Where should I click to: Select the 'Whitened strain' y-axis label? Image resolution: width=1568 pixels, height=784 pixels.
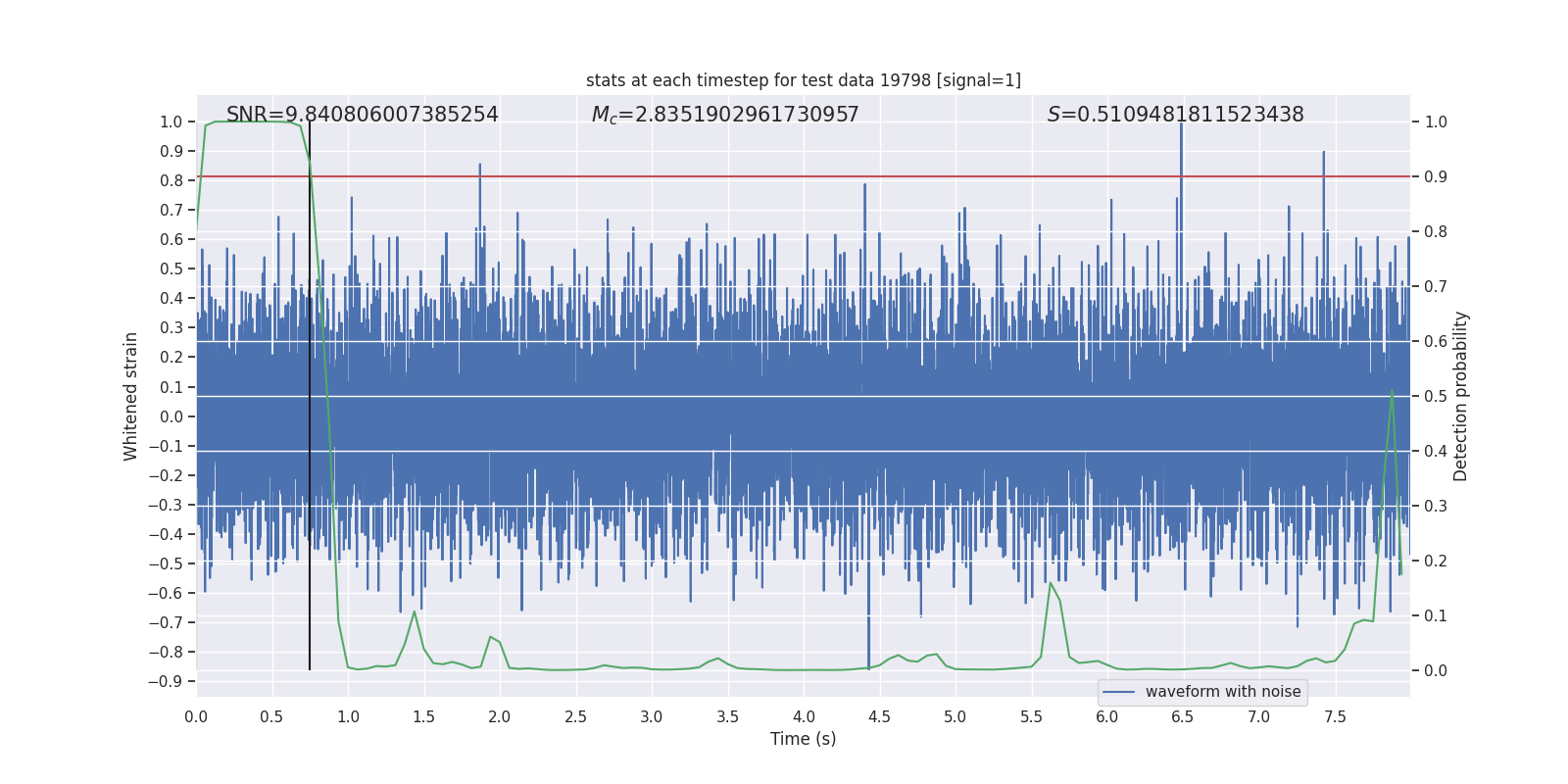click(x=131, y=396)
